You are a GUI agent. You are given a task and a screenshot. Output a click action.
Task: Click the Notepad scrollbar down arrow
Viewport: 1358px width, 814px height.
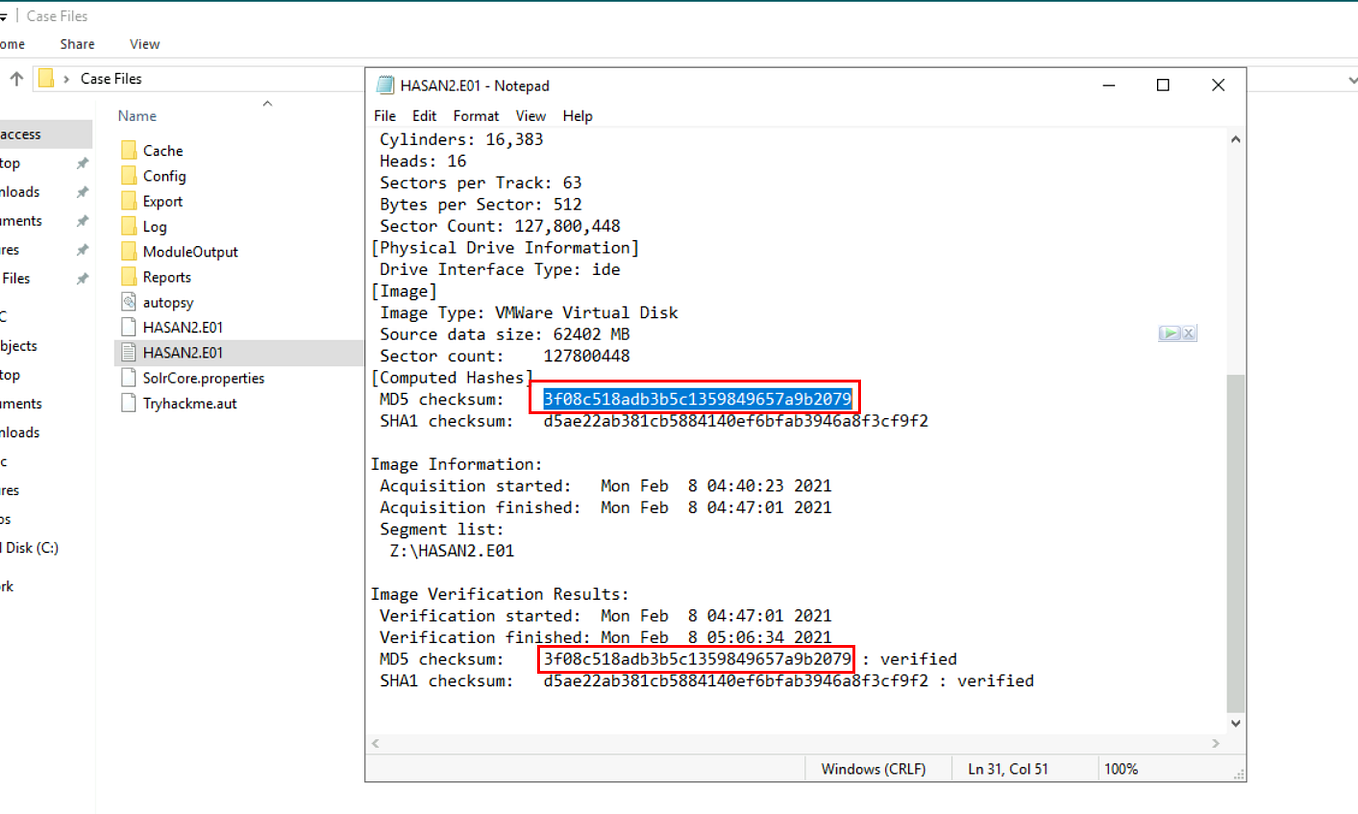(1235, 723)
